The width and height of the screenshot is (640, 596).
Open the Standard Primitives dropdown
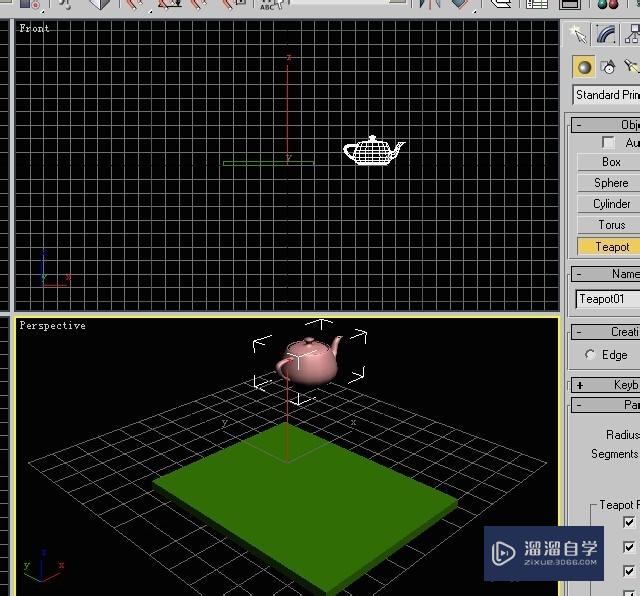(x=607, y=95)
